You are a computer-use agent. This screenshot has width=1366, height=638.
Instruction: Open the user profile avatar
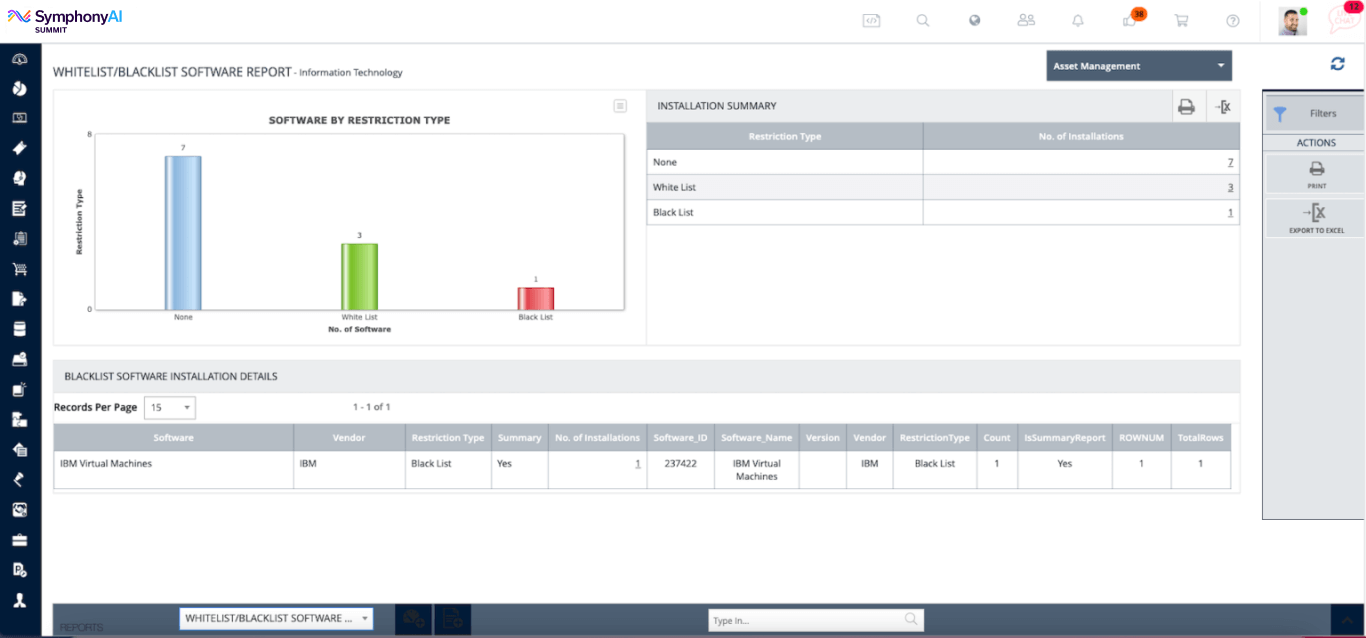pyautogui.click(x=1292, y=21)
